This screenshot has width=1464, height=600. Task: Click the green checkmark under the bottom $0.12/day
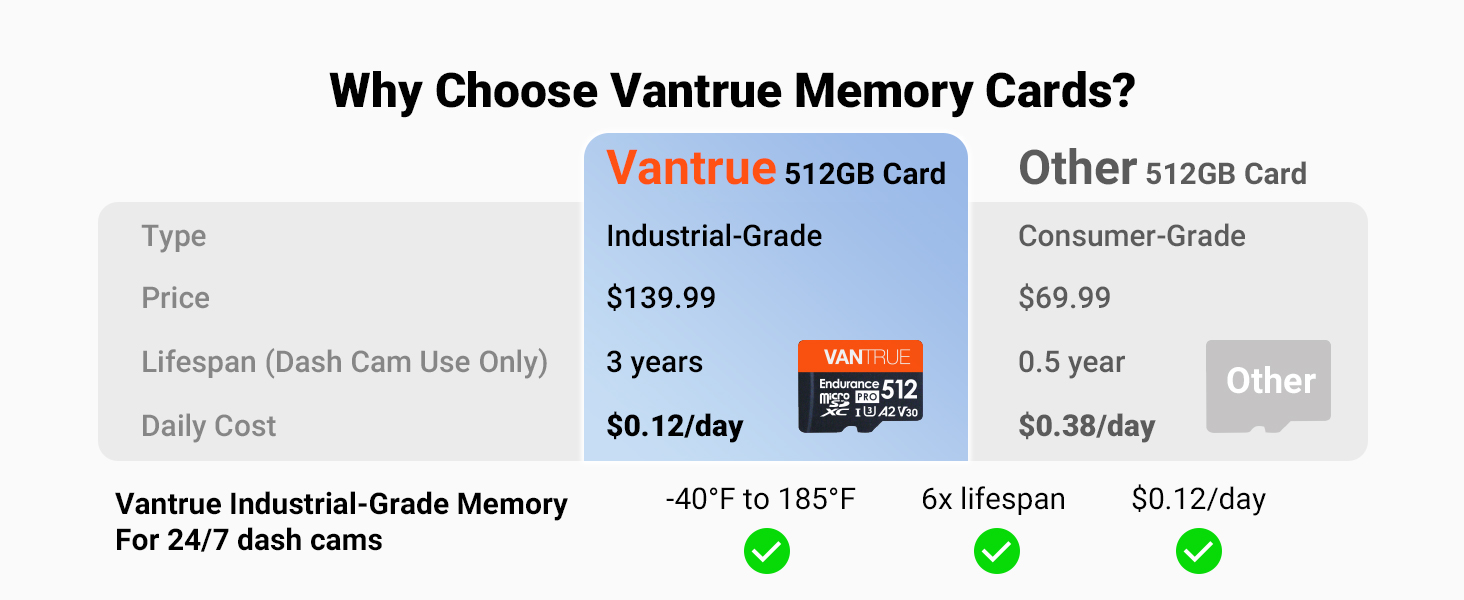(x=1198, y=551)
